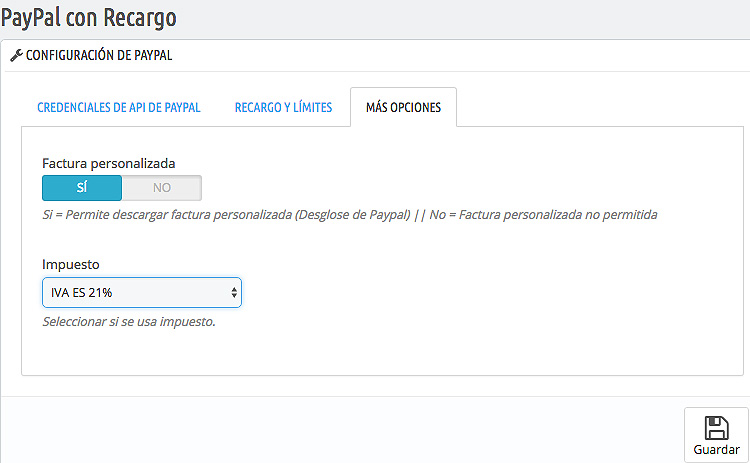Image resolution: width=750 pixels, height=463 pixels.
Task: Click the wrench icon beside Configuración de PayPal
Action: click(x=16, y=55)
